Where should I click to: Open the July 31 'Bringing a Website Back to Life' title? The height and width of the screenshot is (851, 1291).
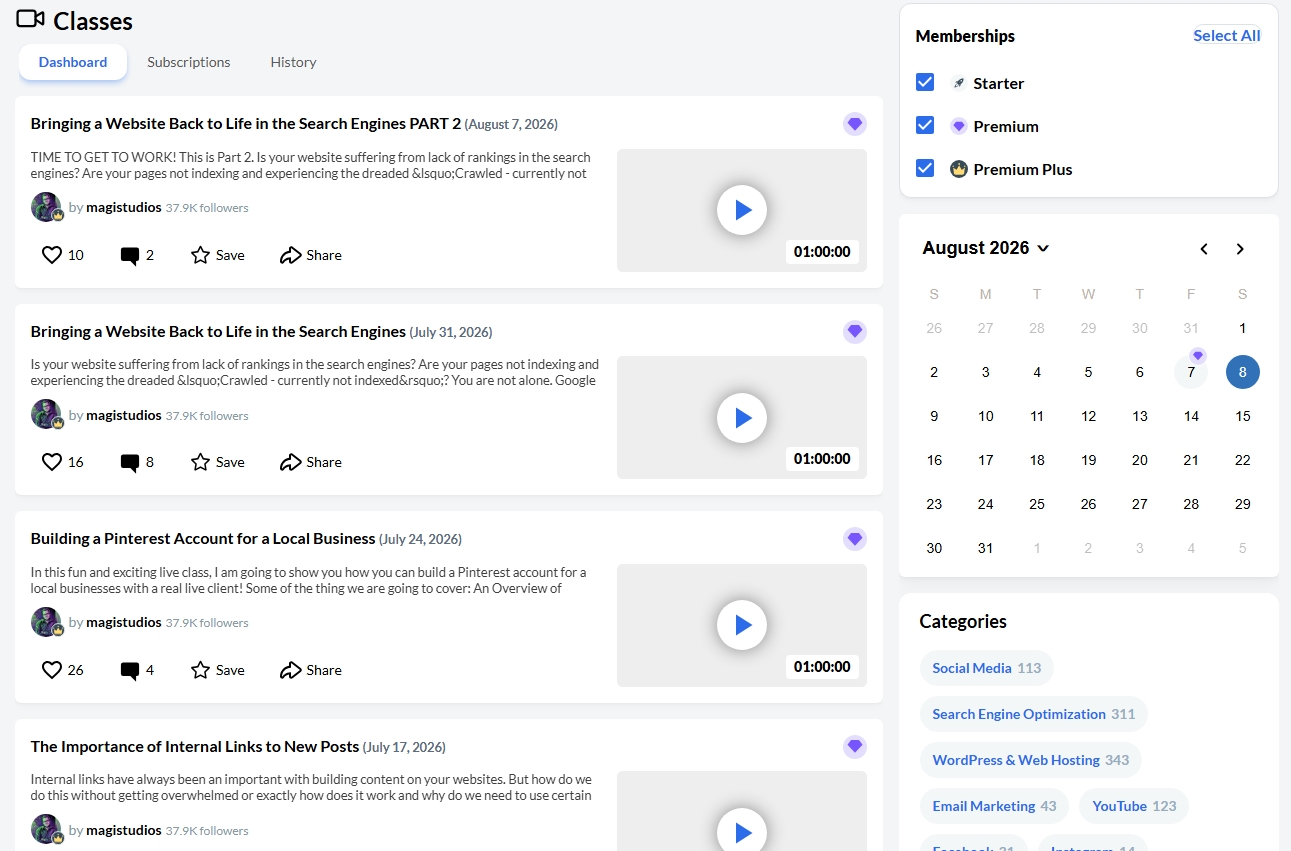point(218,331)
